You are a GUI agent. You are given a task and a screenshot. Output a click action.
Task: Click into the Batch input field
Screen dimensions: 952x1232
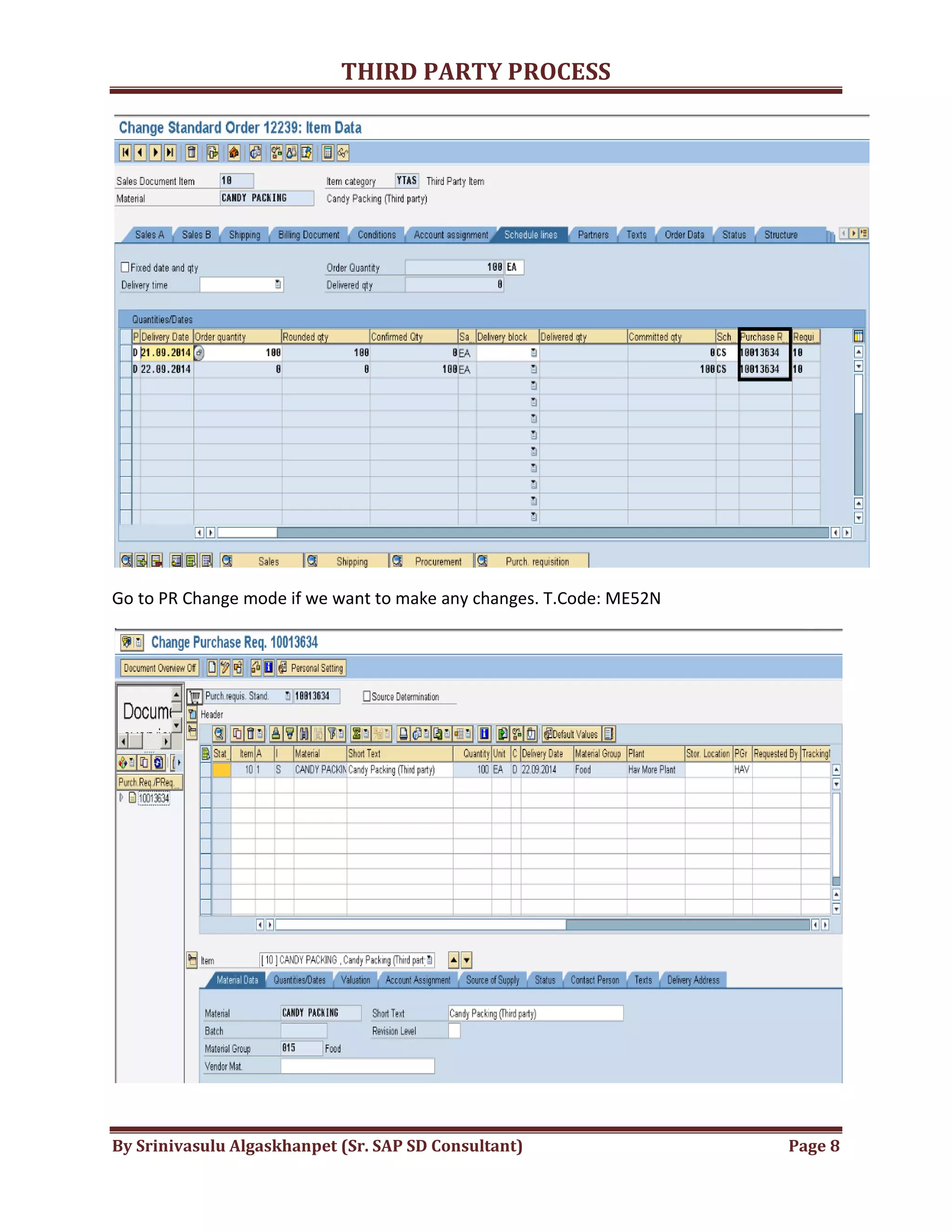pos(304,1030)
